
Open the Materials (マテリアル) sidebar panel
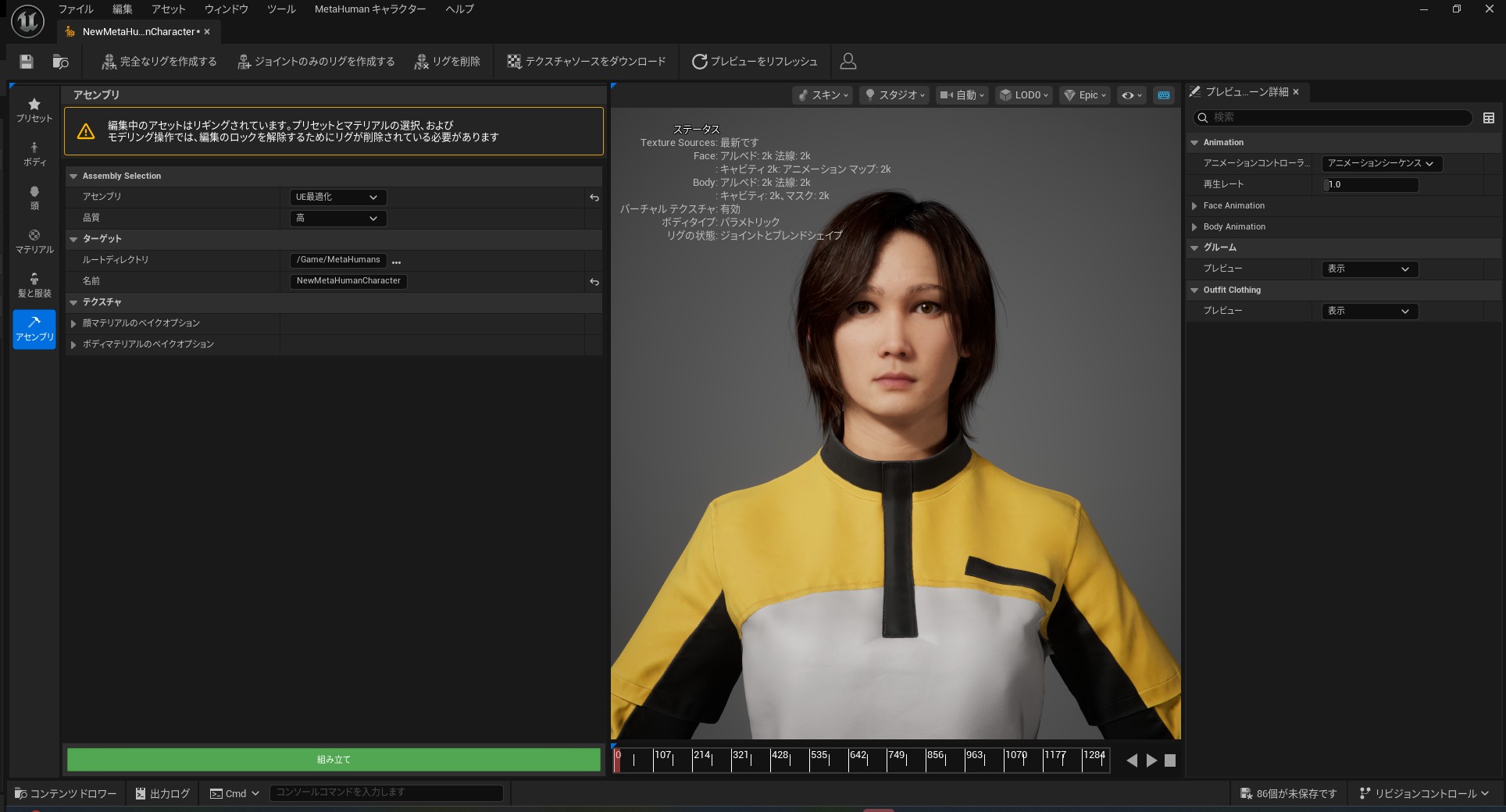[34, 241]
